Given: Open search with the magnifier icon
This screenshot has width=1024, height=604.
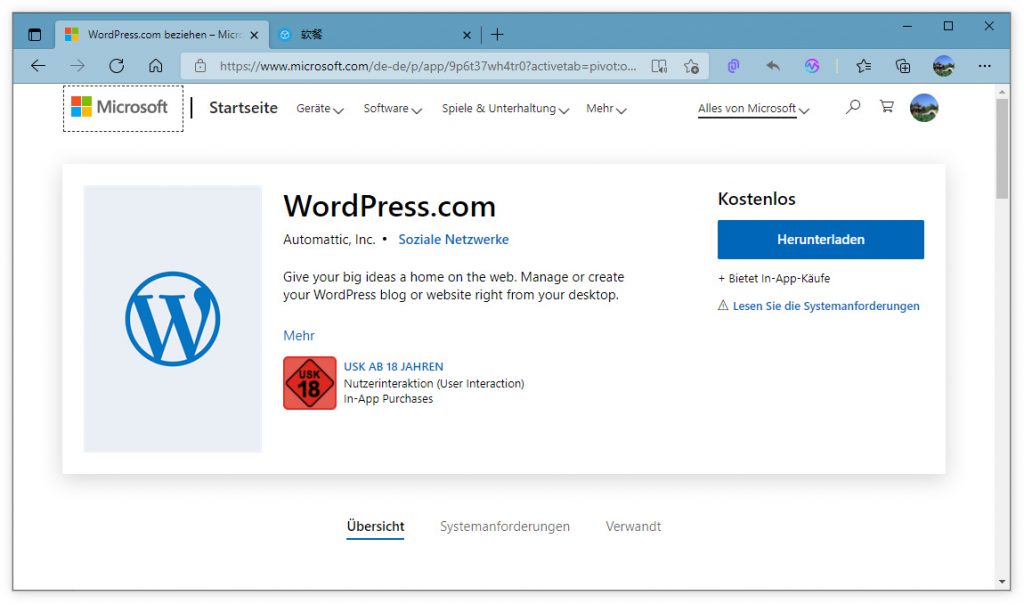Looking at the screenshot, I should click(853, 107).
